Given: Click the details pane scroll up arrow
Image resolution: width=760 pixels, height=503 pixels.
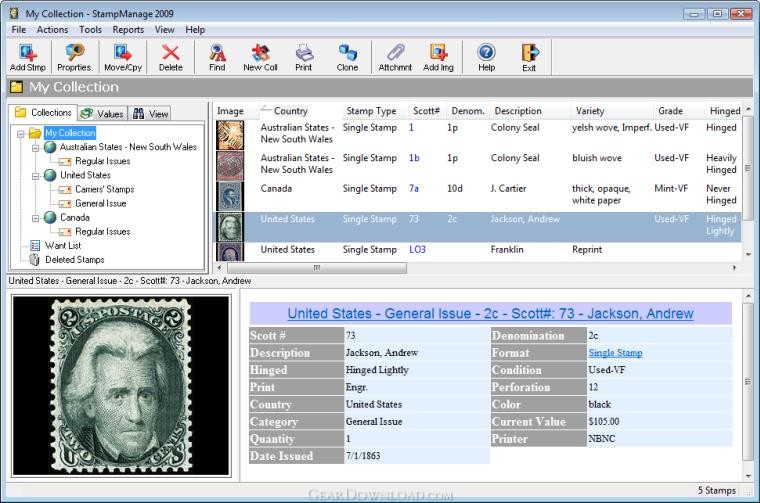Looking at the screenshot, I should pos(748,296).
